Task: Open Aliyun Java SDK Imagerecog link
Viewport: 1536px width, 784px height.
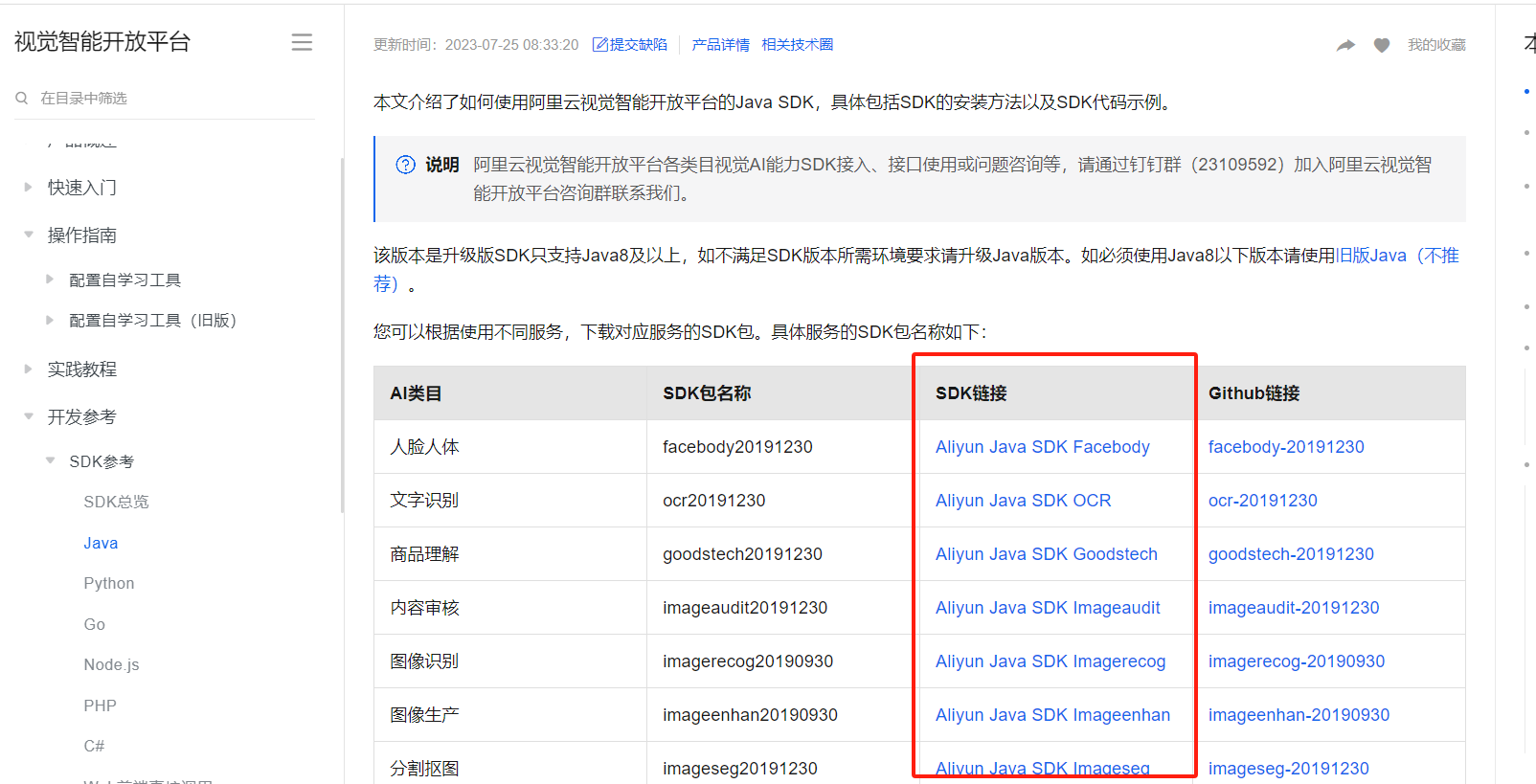Action: 1050,661
